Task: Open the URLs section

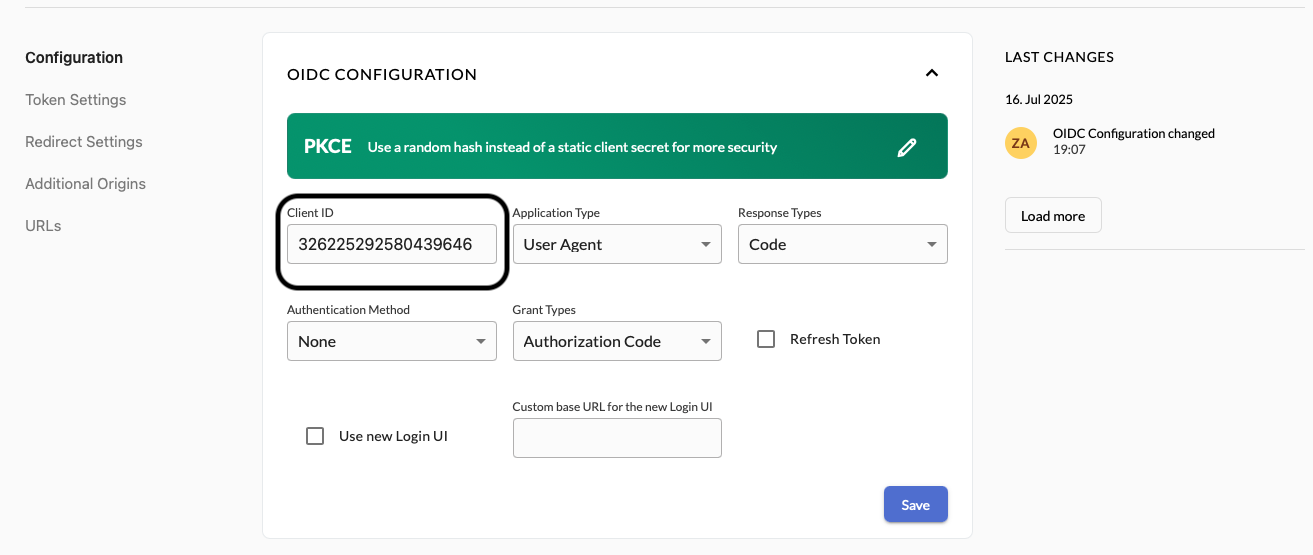Action: pos(43,226)
